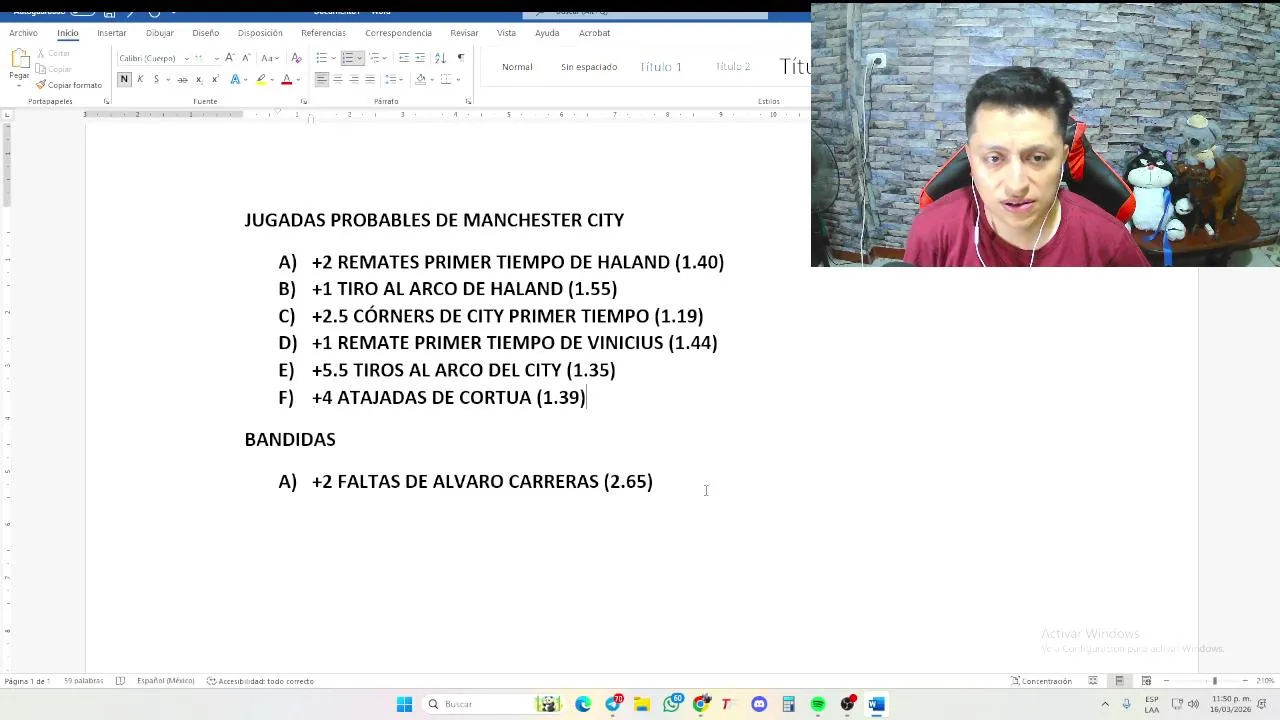Image resolution: width=1280 pixels, height=720 pixels.
Task: Switch to web layout view icon
Action: tap(1146, 681)
